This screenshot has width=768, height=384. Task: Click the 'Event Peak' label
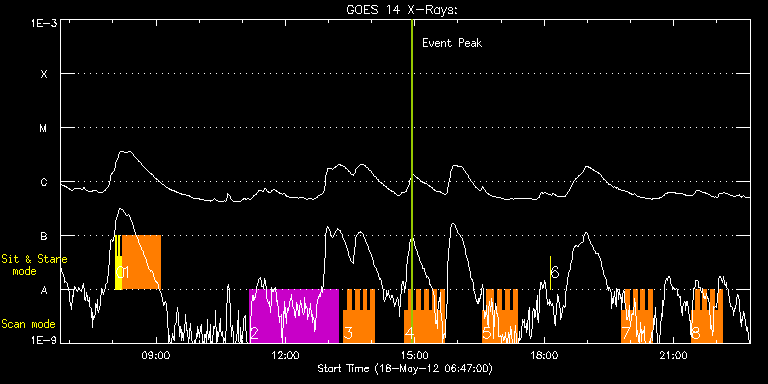(452, 43)
